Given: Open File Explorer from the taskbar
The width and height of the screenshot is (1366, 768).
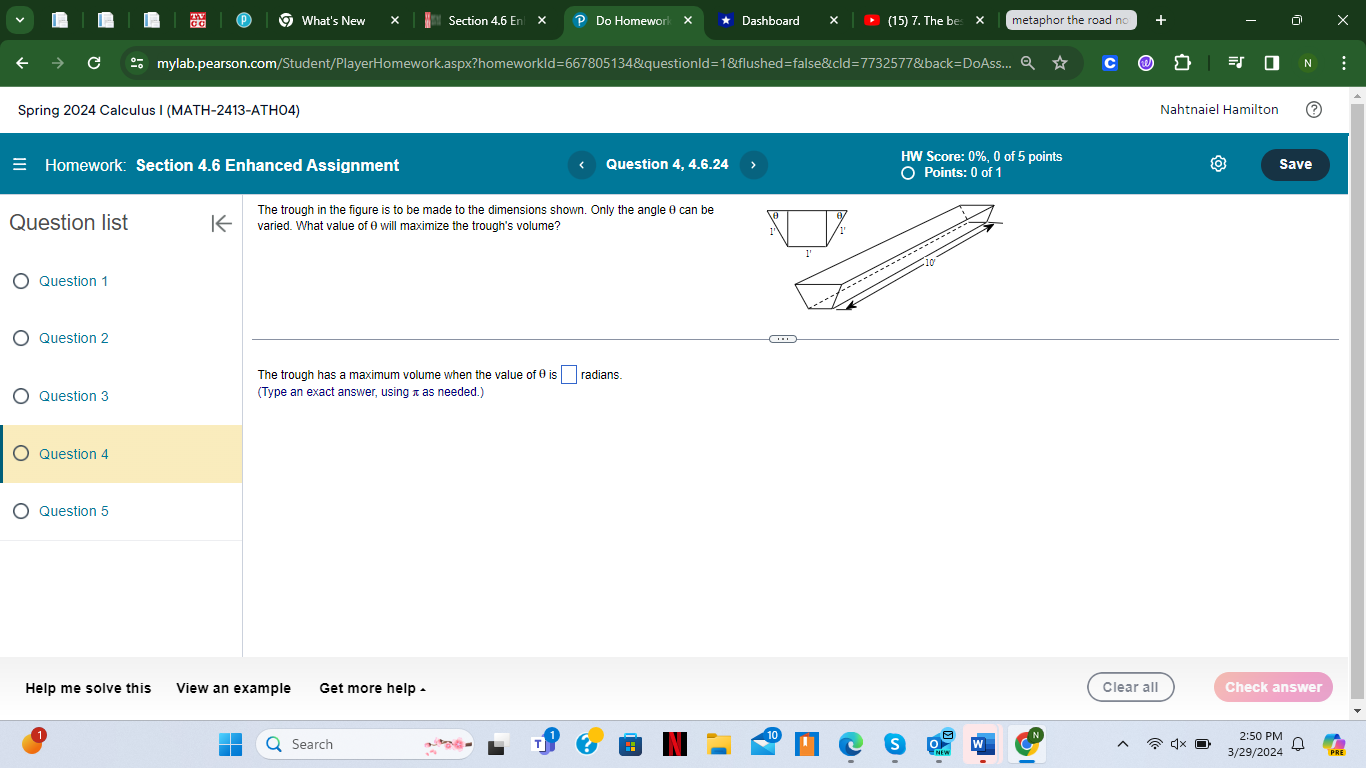Looking at the screenshot, I should [718, 744].
